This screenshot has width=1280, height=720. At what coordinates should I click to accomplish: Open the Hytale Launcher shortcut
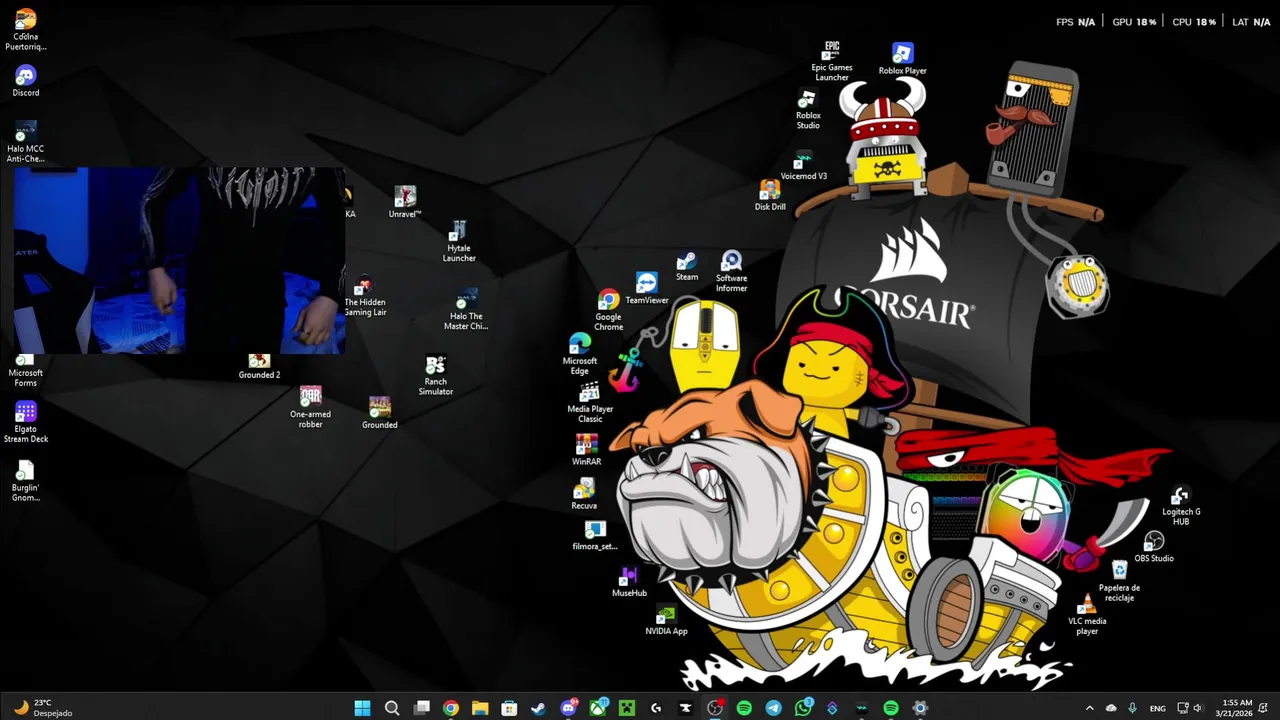pyautogui.click(x=459, y=241)
